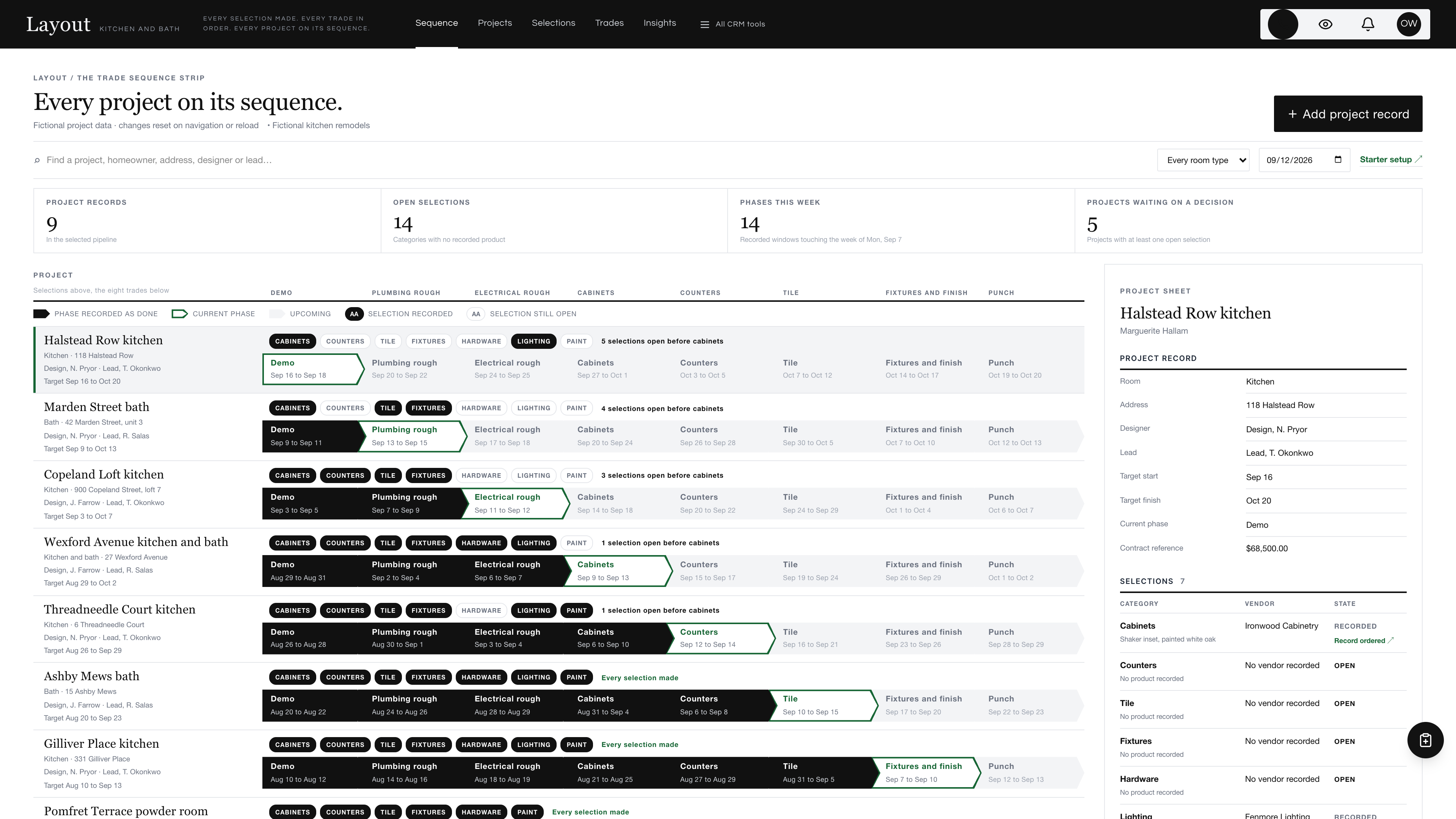Open the notifications bell
The height and width of the screenshot is (819, 1456).
click(1367, 24)
